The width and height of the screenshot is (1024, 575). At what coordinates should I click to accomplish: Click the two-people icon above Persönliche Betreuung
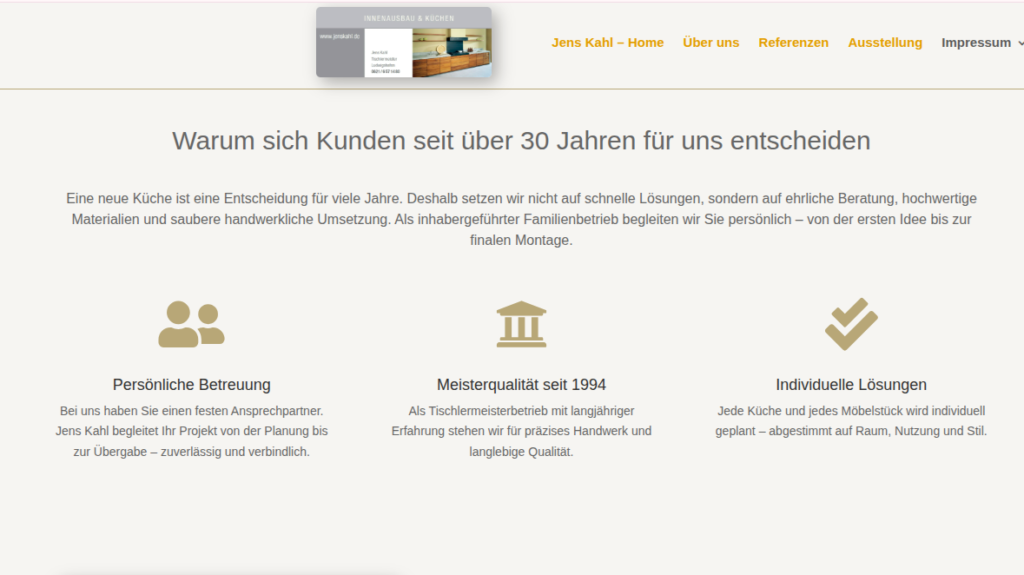[191, 324]
